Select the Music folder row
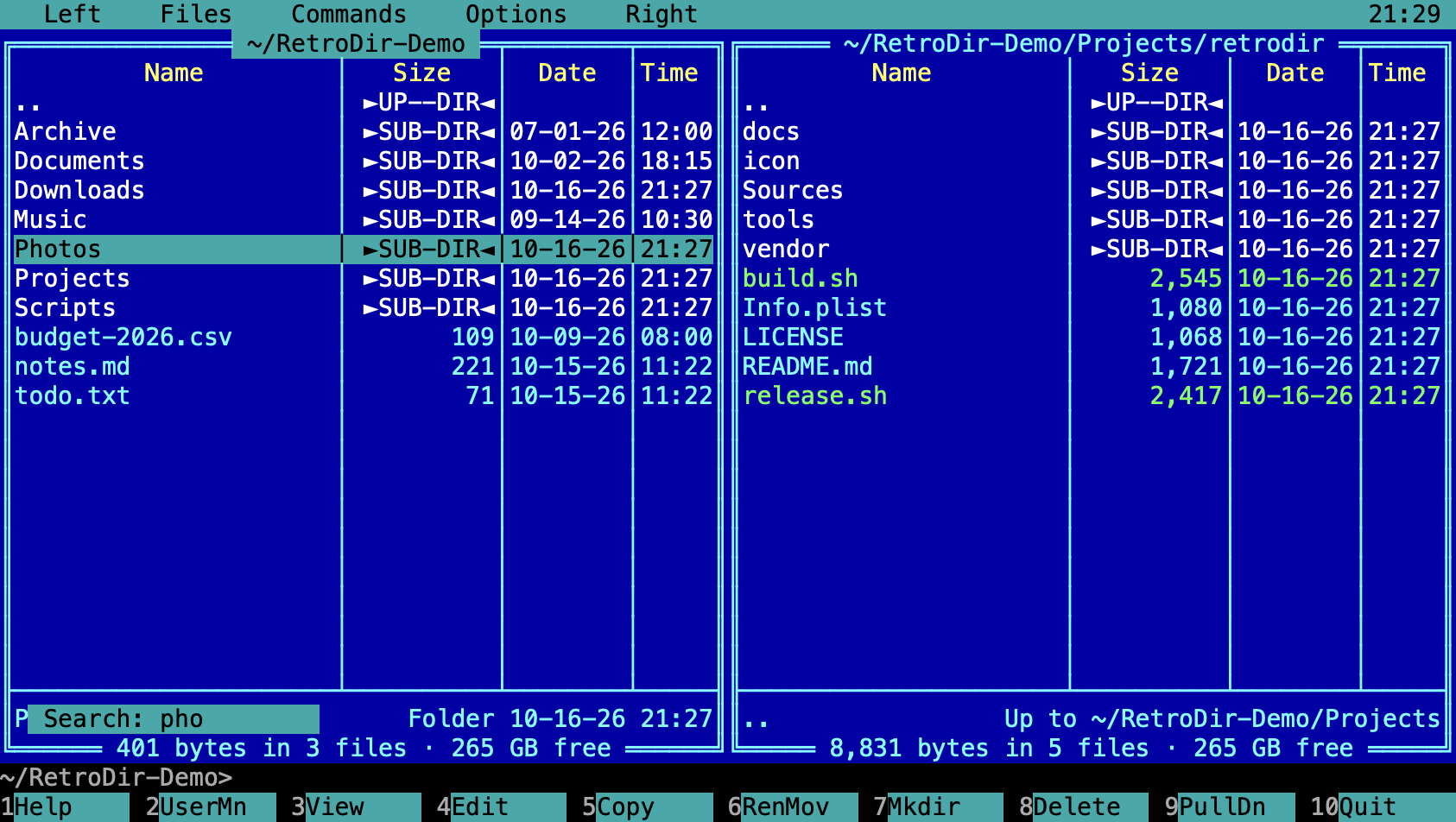 tap(364, 219)
